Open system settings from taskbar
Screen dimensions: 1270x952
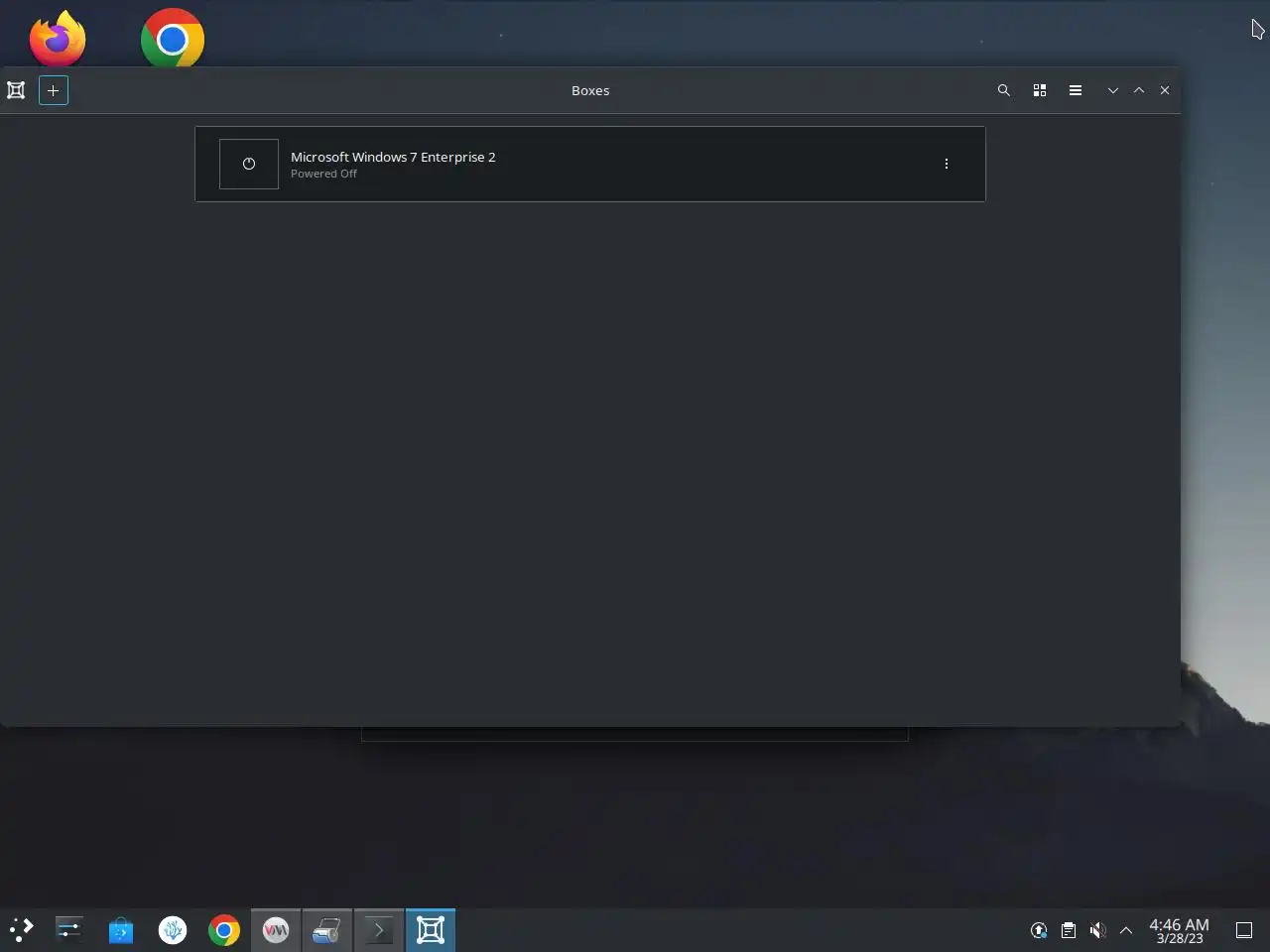click(69, 930)
